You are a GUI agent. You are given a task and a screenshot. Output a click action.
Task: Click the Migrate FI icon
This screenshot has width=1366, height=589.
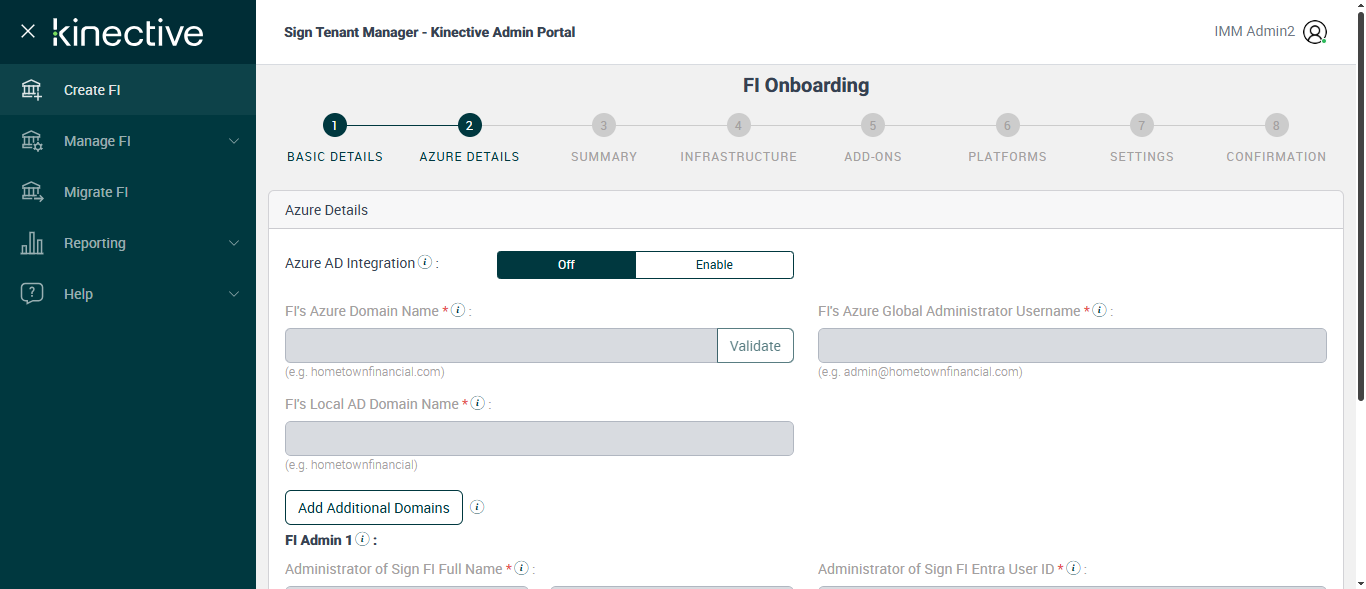(x=32, y=192)
